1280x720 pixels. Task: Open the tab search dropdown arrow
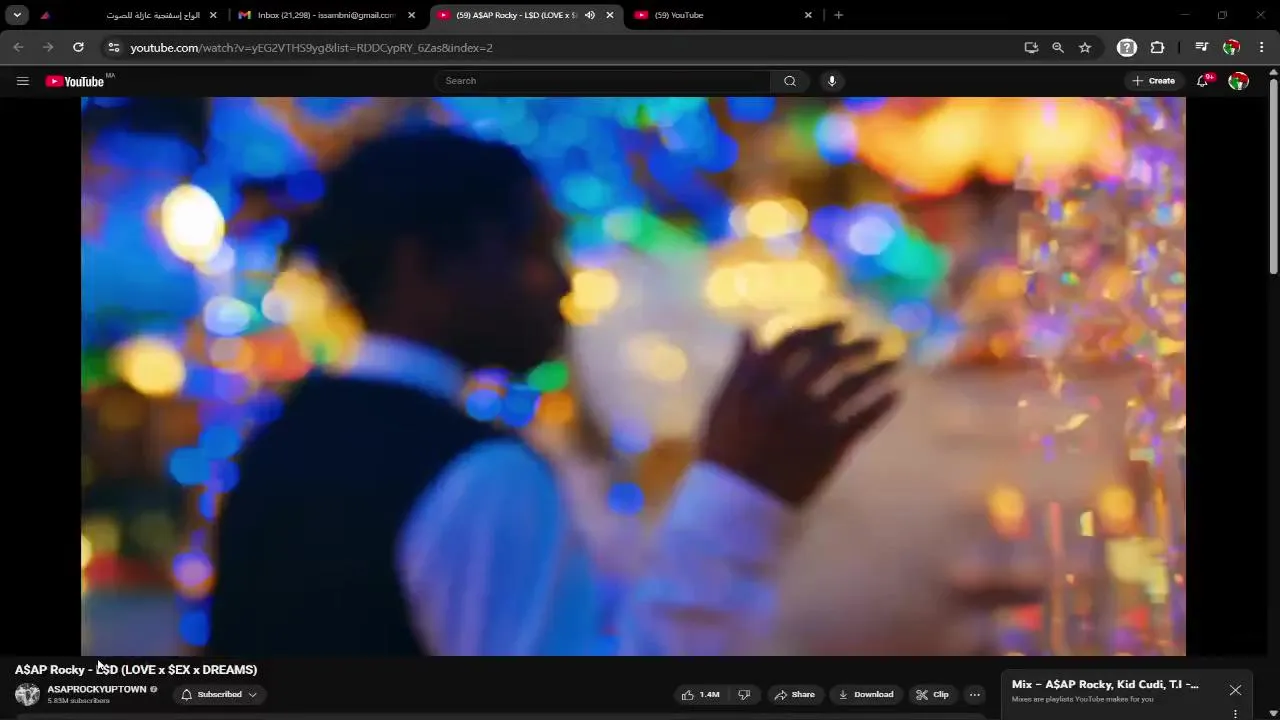17,15
